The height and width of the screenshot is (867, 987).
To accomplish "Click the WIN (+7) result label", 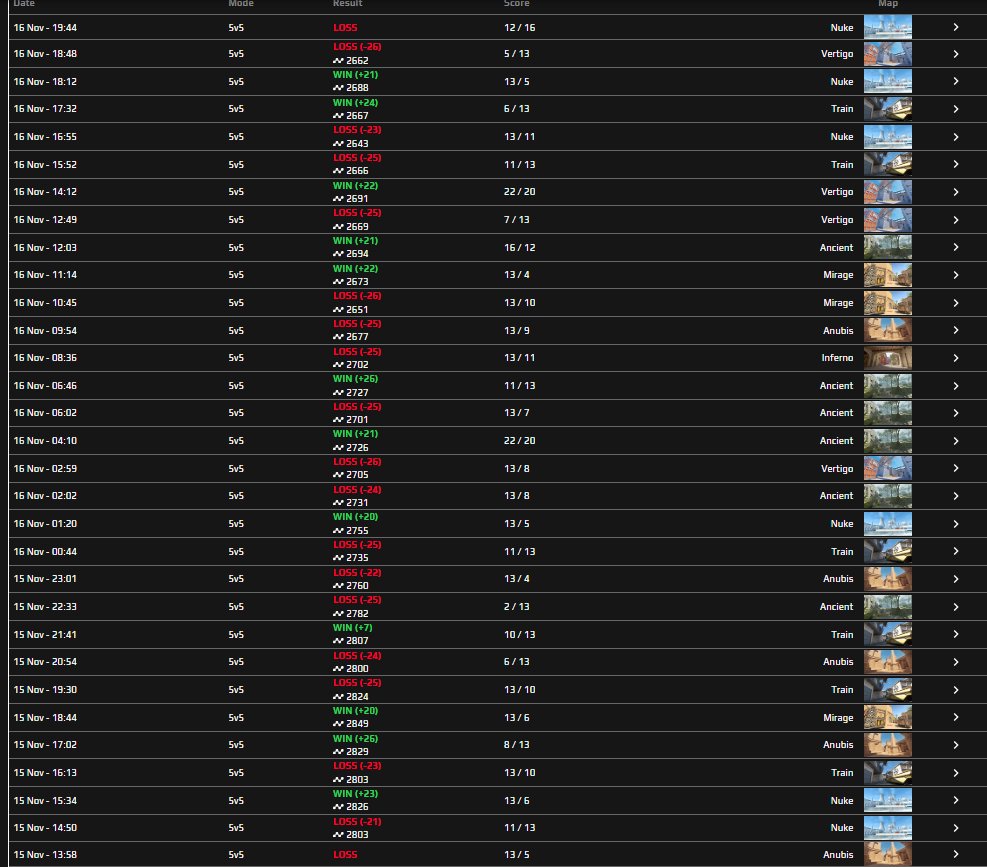I will point(352,628).
